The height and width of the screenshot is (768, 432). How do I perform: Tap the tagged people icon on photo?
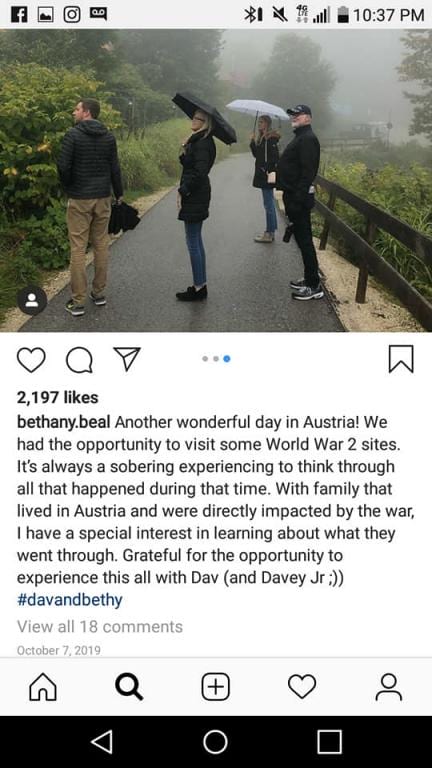(32, 300)
